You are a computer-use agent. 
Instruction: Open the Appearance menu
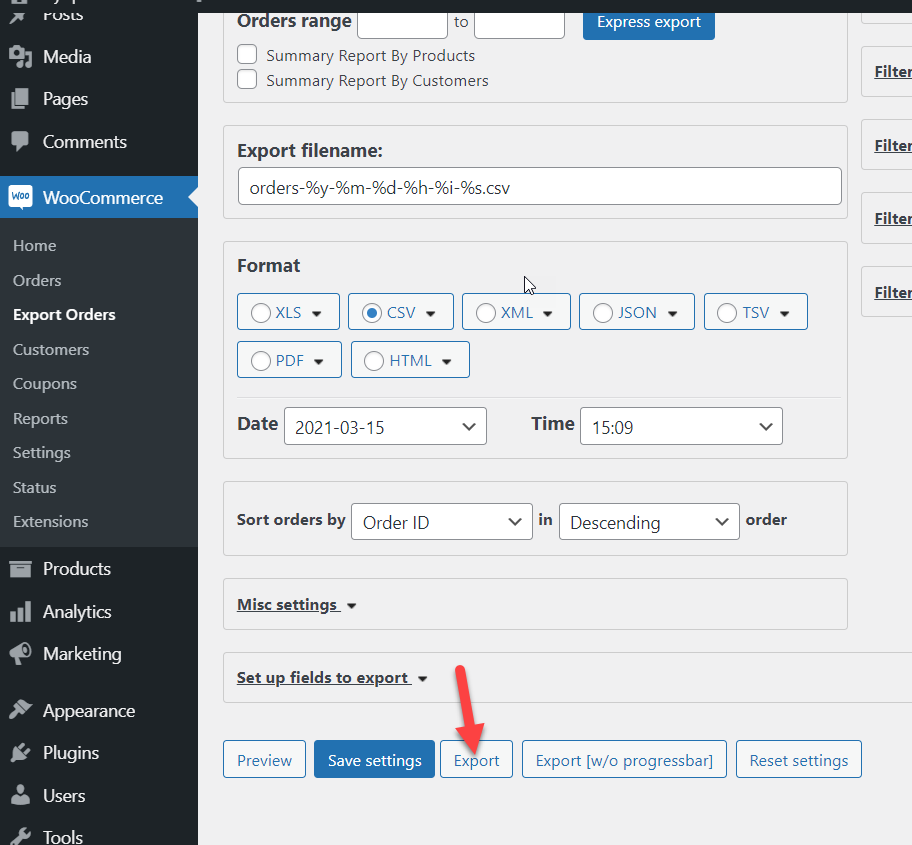[x=88, y=711]
